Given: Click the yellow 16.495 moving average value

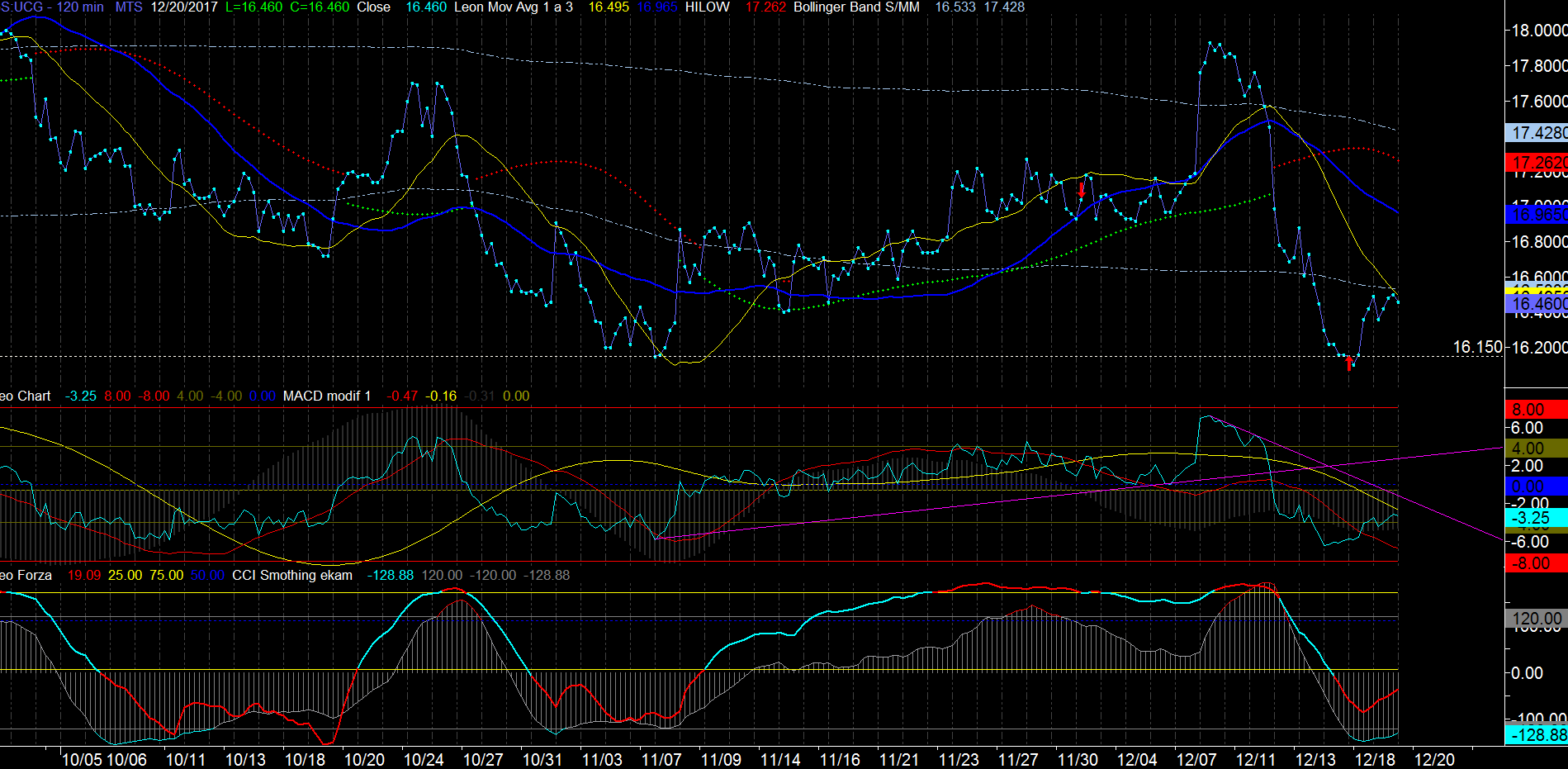Looking at the screenshot, I should tap(609, 7).
